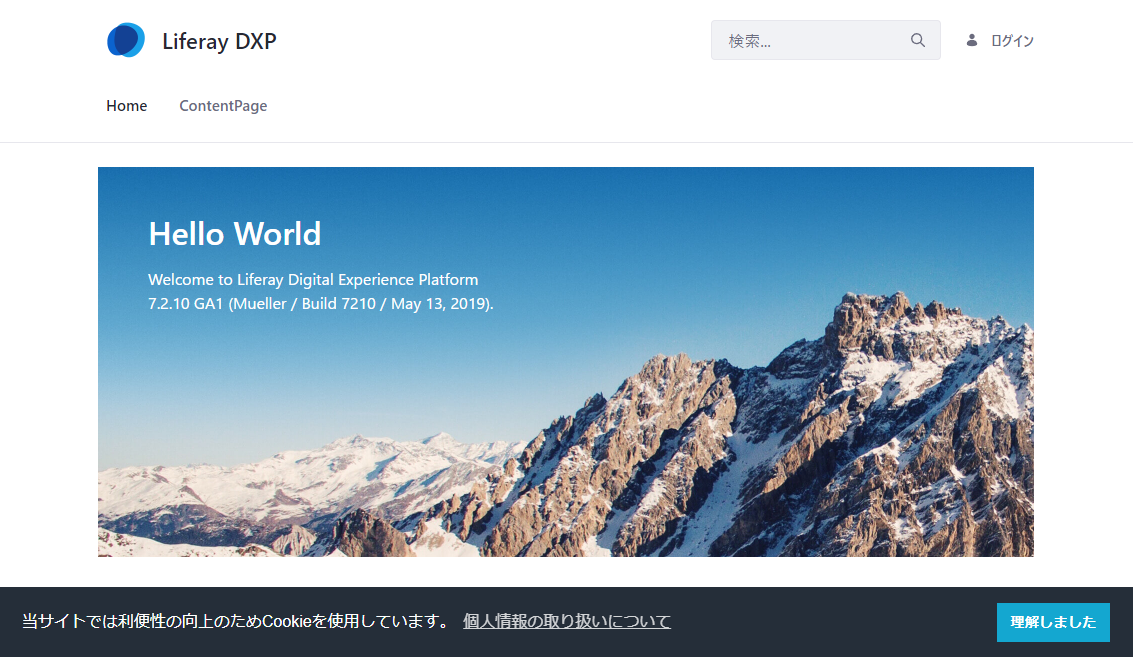Click the 7.2.10 GA1 version text
The image size is (1133, 657).
186,304
